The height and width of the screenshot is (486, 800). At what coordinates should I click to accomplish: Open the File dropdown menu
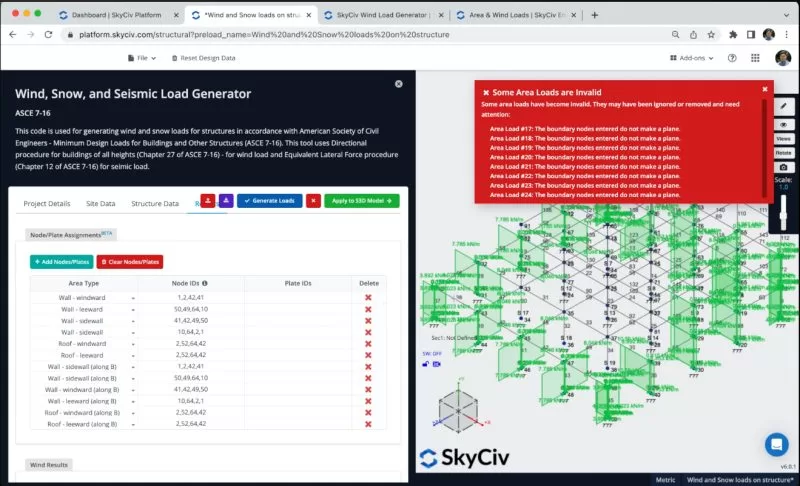(x=142, y=58)
